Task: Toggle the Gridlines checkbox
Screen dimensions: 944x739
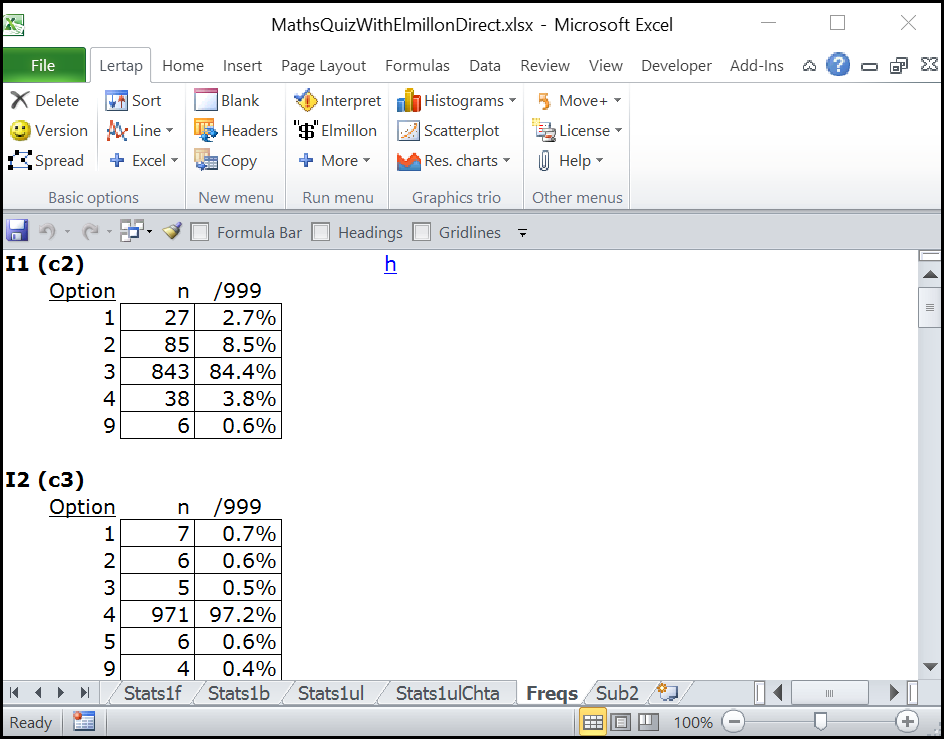Action: pyautogui.click(x=422, y=232)
